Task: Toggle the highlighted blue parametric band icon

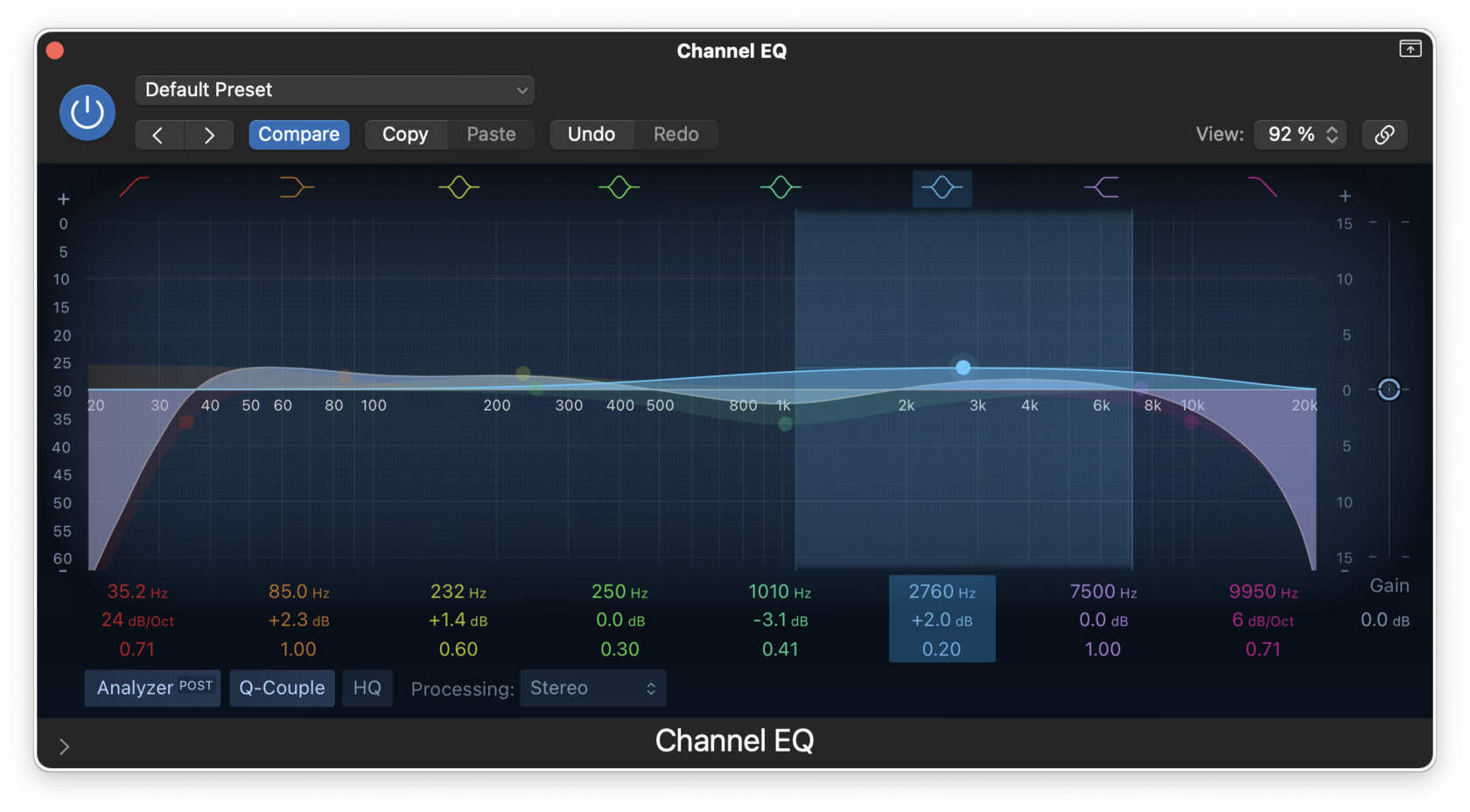Action: click(941, 187)
